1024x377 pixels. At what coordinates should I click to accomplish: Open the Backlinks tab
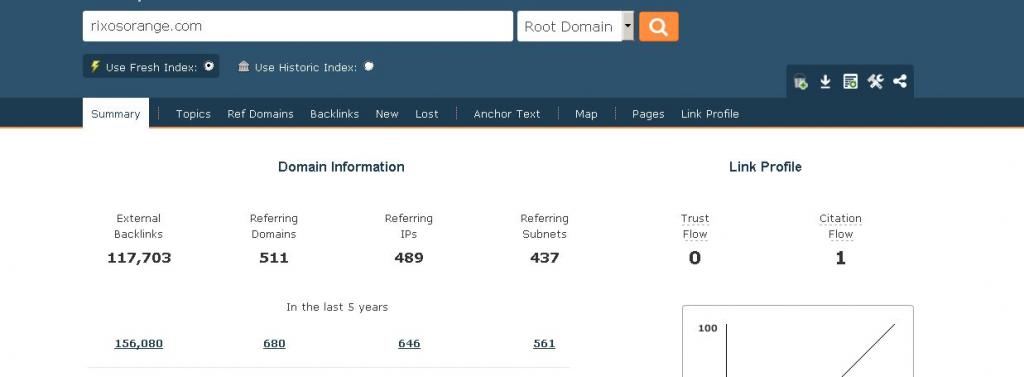click(334, 114)
